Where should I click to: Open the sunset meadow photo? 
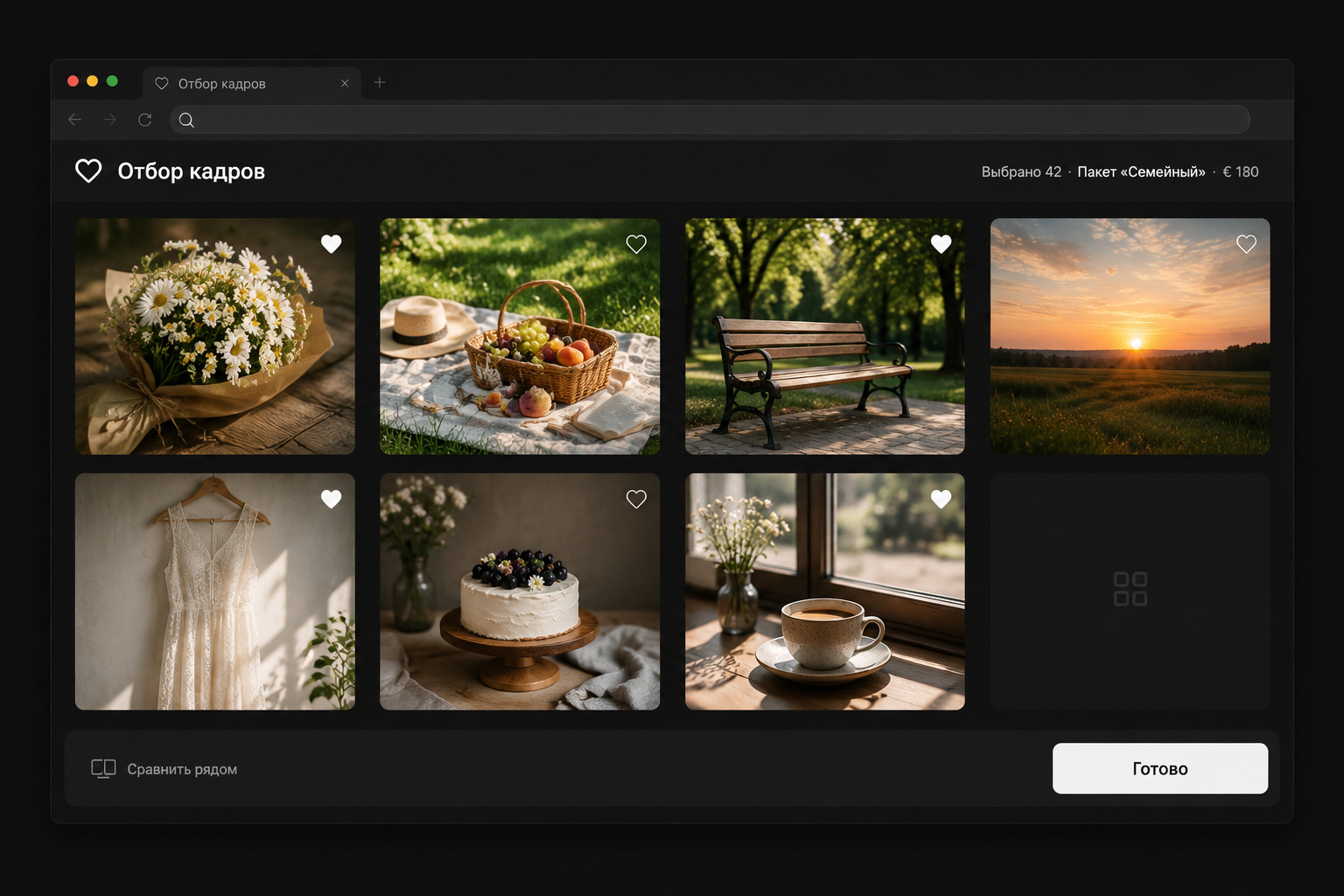(1130, 336)
